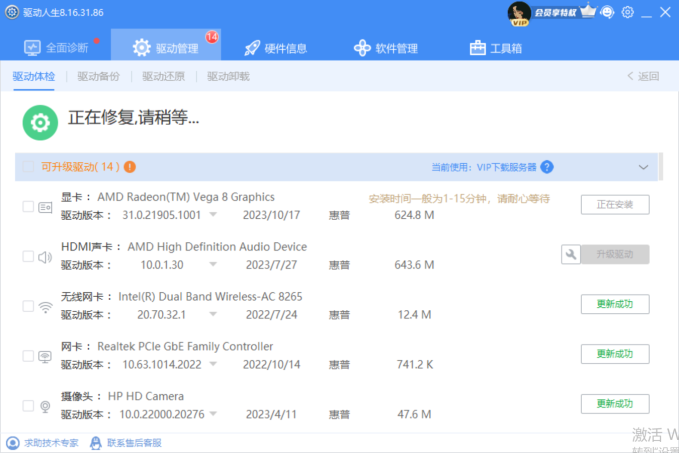679x453 pixels.
Task: Click the app logo icon in title bar
Action: (12, 12)
